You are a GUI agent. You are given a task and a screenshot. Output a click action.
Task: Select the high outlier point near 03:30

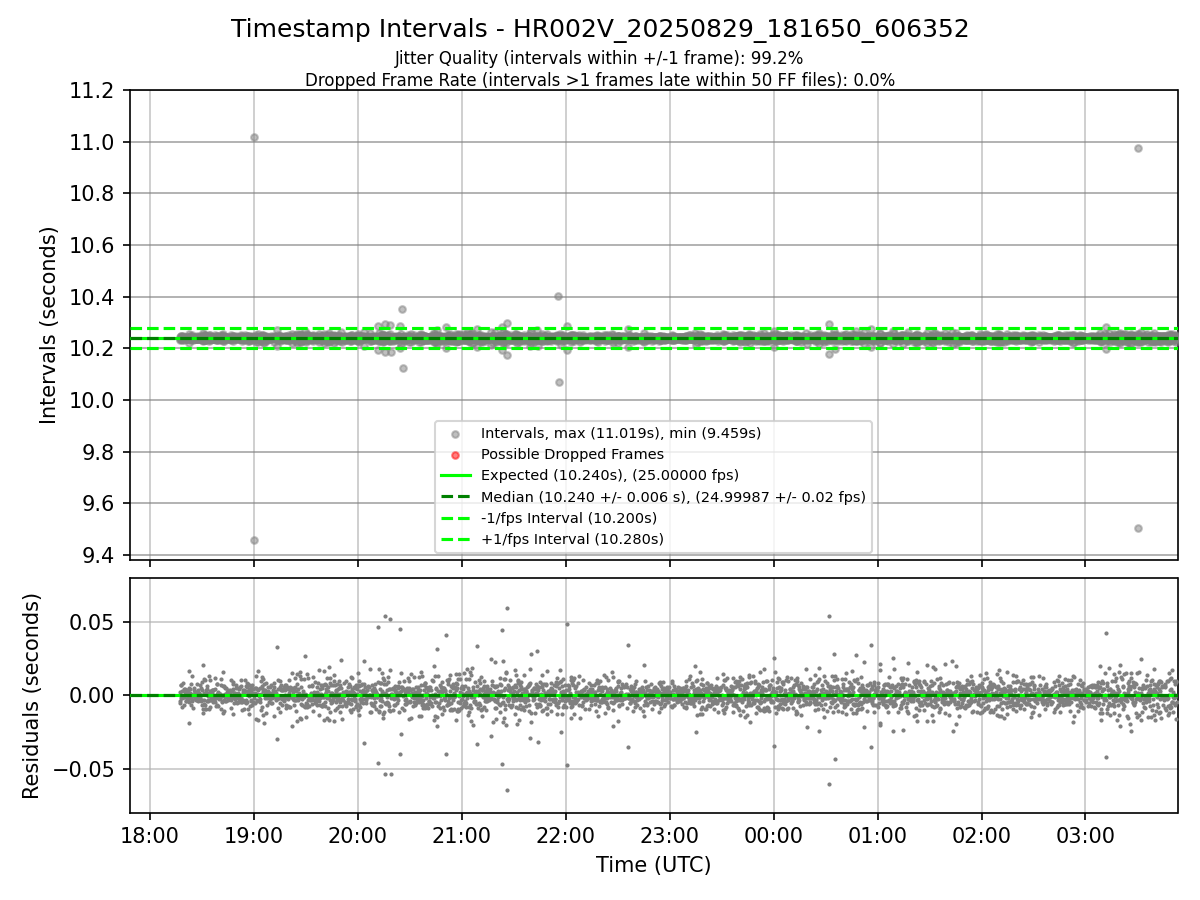[x=1138, y=148]
